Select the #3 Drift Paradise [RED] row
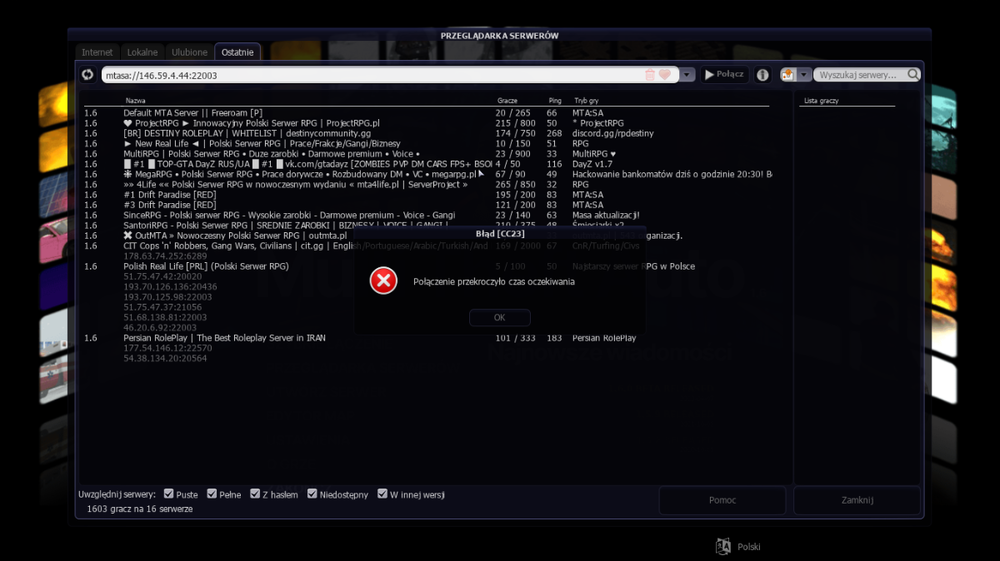Screen dimensions: 1000x561 click(x=426, y=205)
